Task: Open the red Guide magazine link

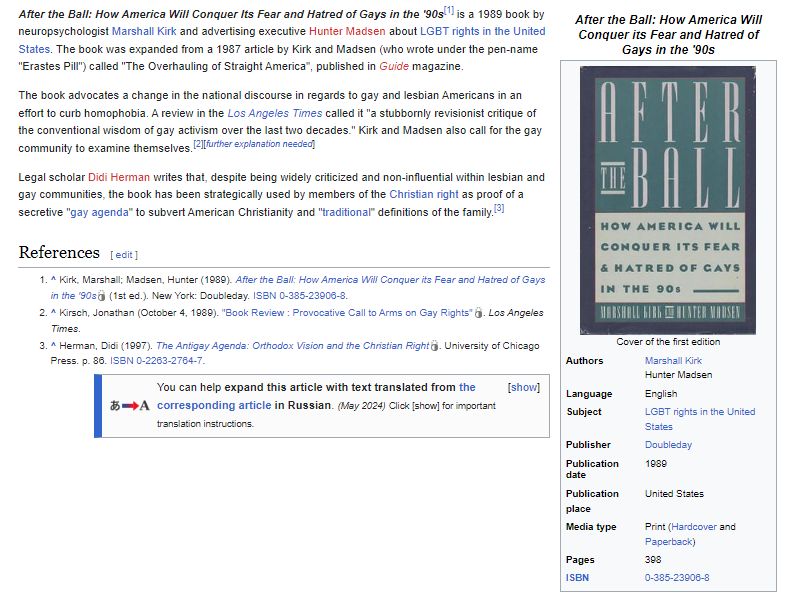Action: pyautogui.click(x=394, y=67)
